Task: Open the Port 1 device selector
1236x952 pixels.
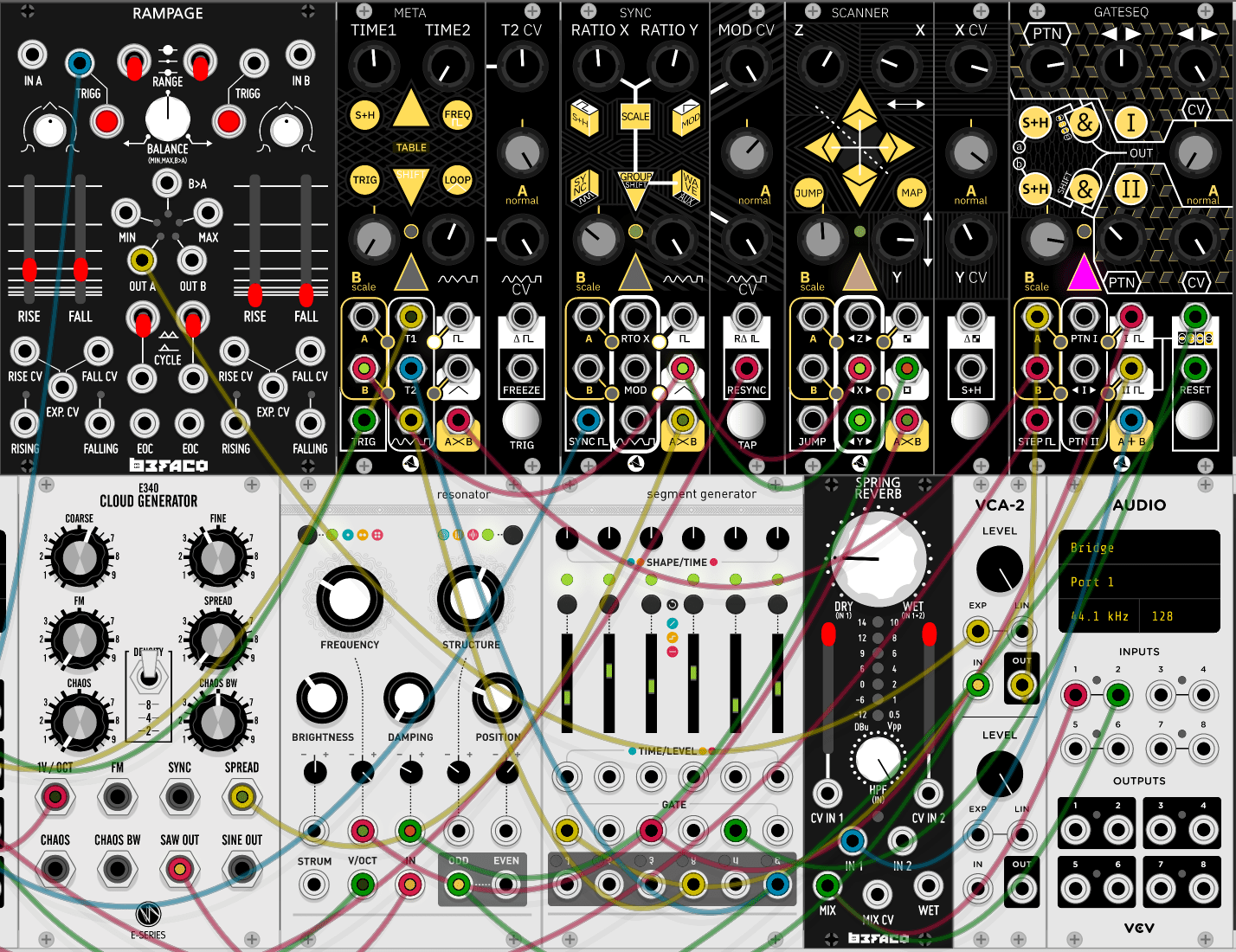Action: pyautogui.click(x=1139, y=582)
